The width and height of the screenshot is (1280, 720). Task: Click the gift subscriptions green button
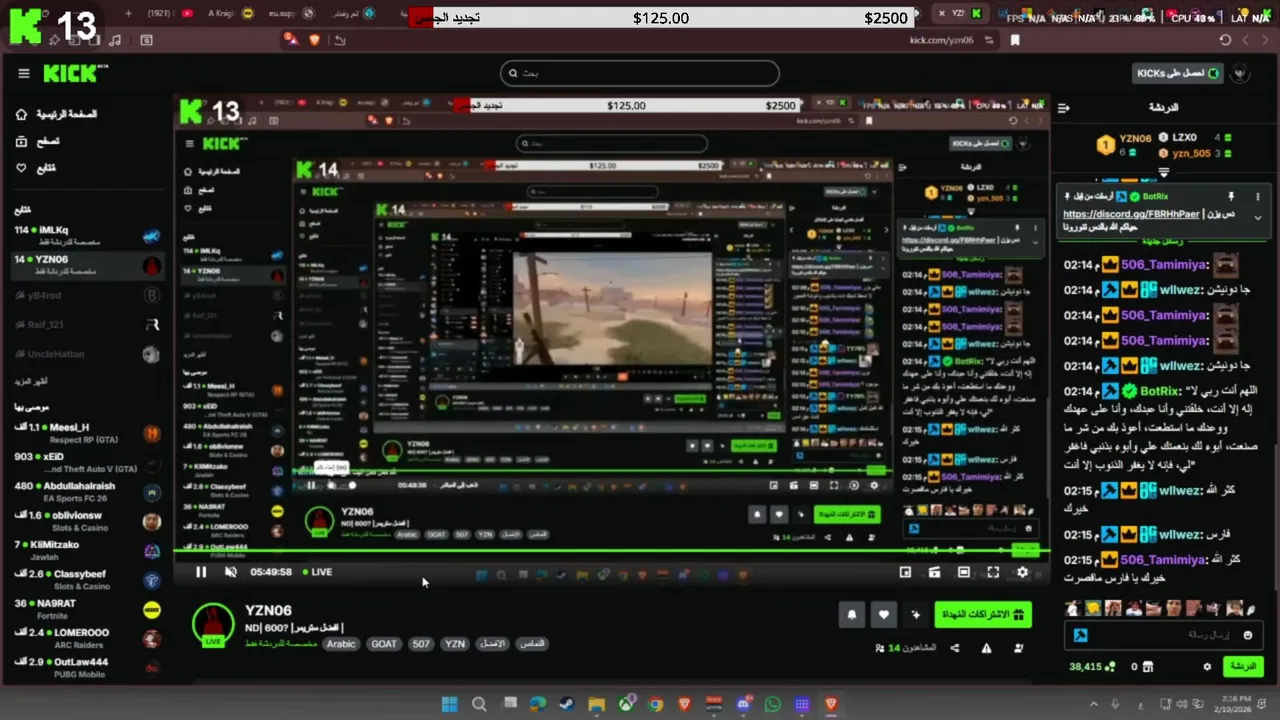click(x=983, y=615)
